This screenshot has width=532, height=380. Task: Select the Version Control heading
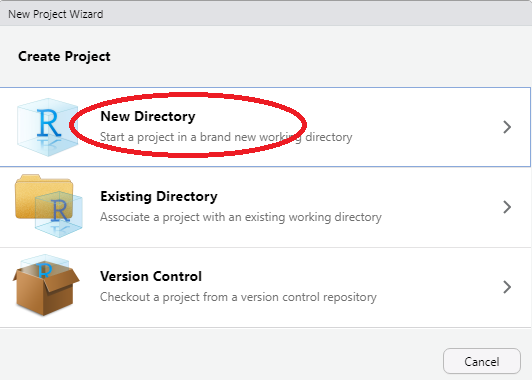[x=151, y=276]
